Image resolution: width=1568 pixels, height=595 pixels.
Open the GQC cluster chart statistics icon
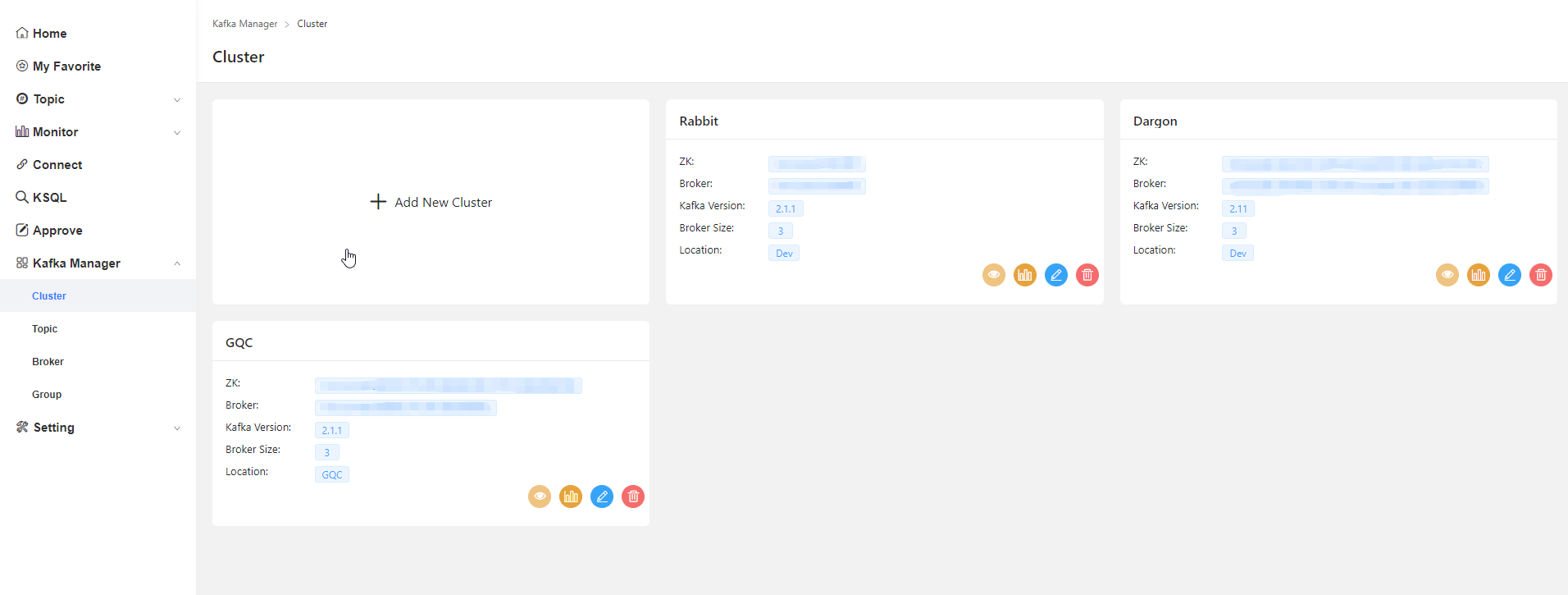[571, 497]
